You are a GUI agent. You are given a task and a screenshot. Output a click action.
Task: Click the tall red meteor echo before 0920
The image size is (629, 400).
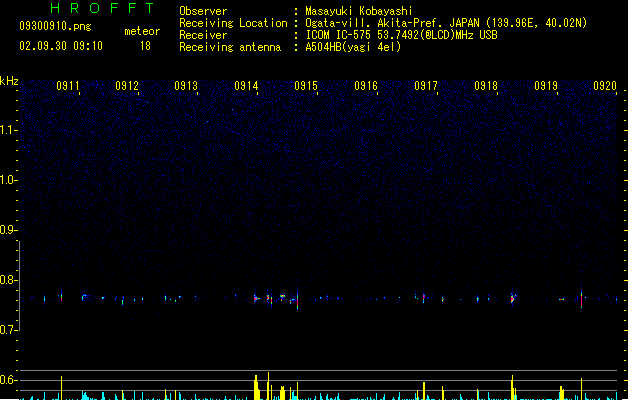click(581, 299)
